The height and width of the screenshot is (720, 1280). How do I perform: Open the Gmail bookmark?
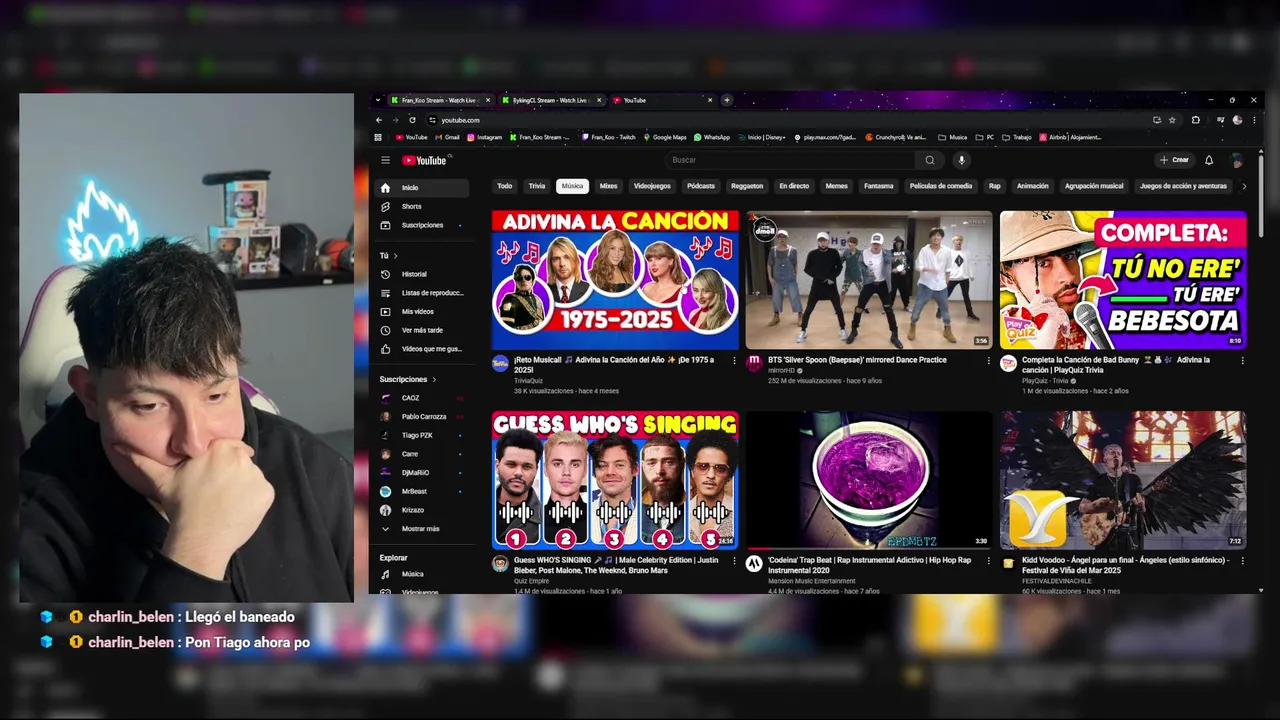[x=447, y=137]
